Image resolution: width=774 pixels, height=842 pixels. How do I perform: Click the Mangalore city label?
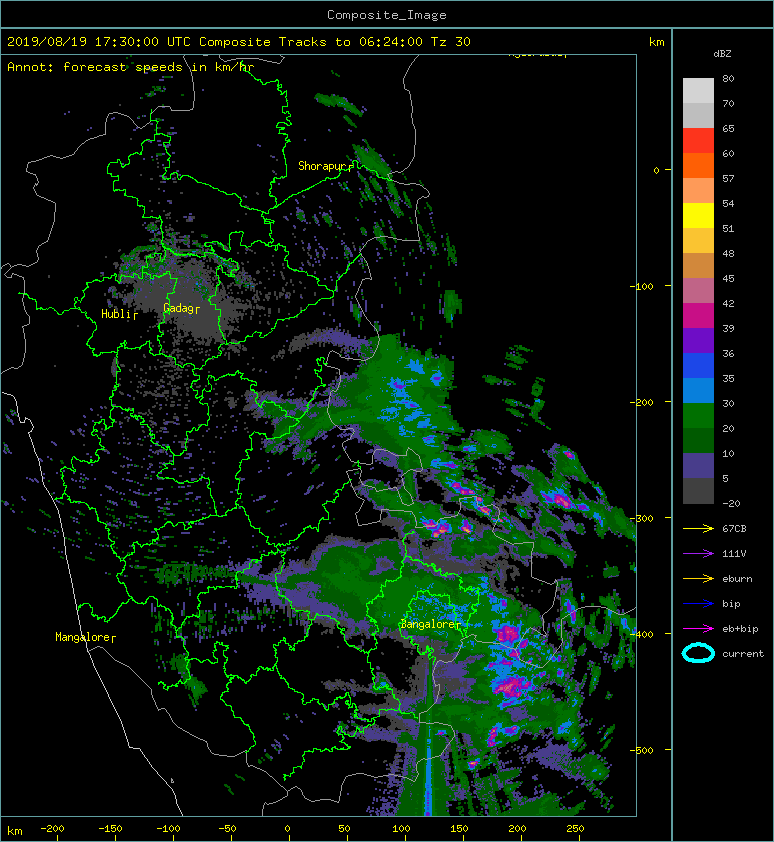(83, 637)
